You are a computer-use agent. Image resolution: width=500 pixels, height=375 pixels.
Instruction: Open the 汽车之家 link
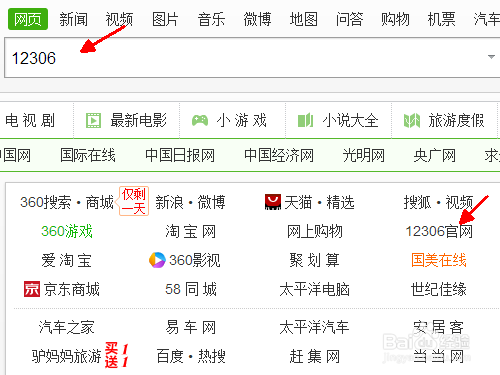[67, 327]
